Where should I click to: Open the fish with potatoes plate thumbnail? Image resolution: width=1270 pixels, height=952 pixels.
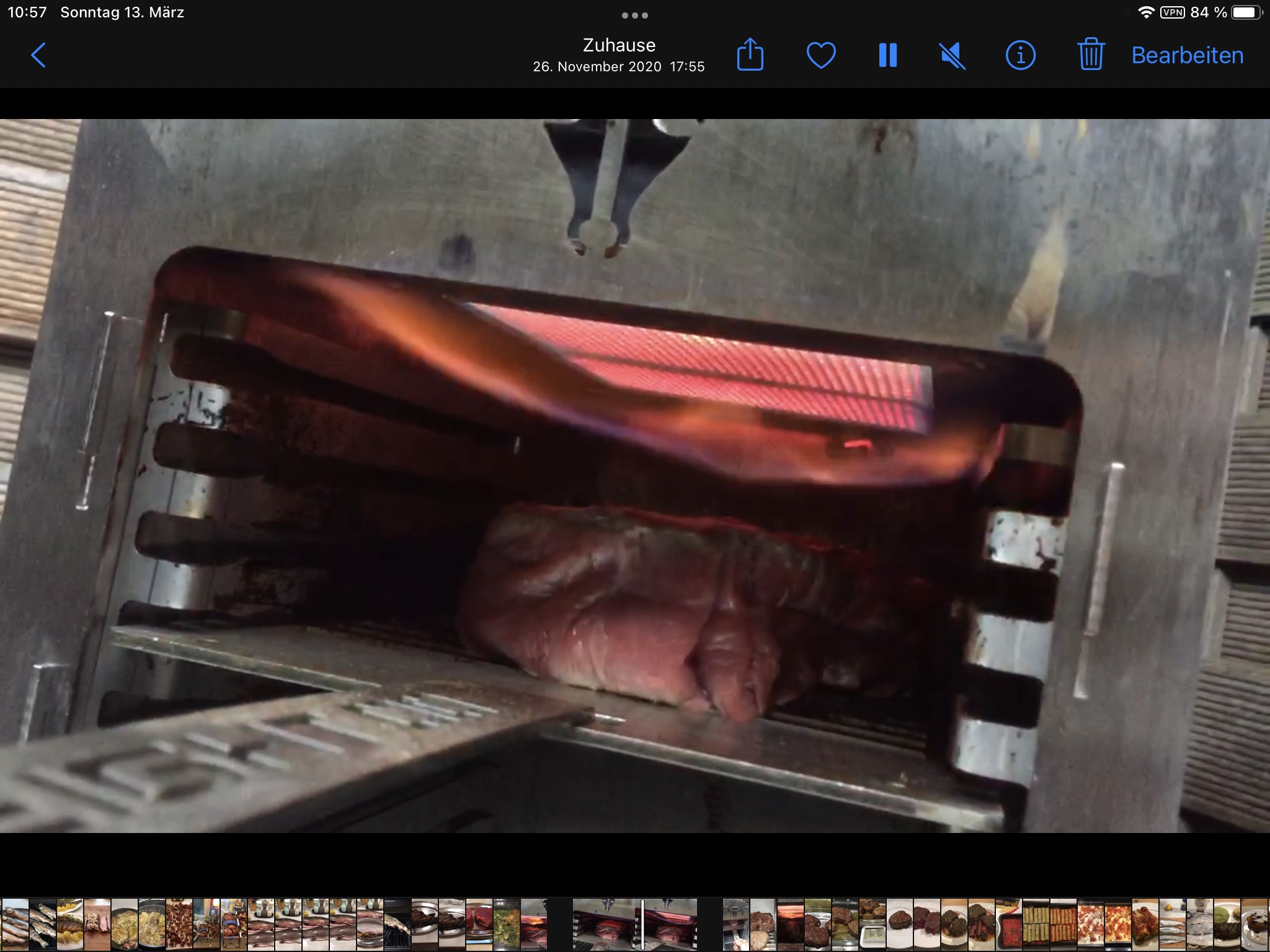coord(70,924)
